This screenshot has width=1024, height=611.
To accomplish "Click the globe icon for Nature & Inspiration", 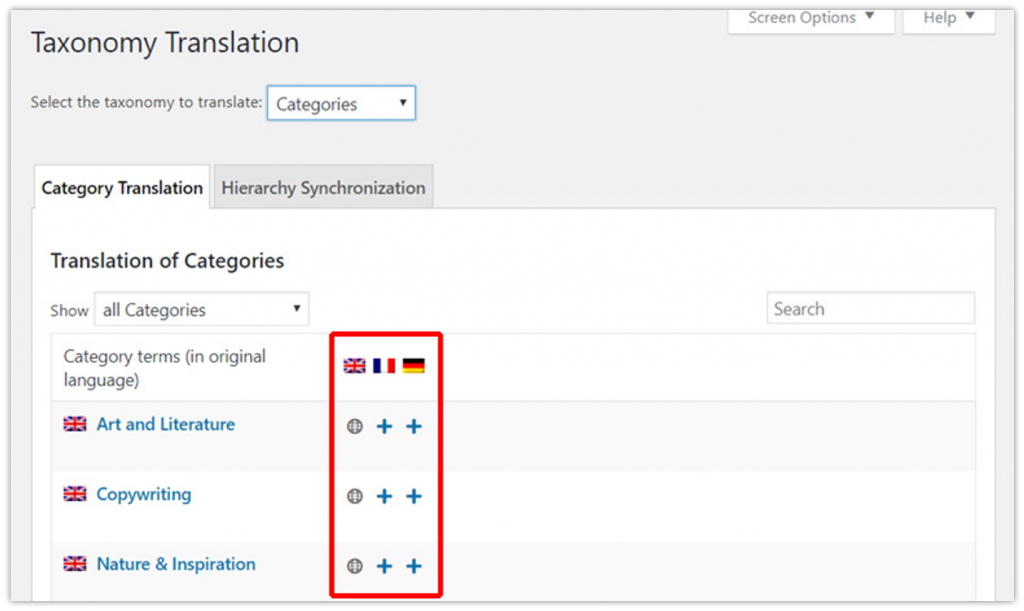I will [x=354, y=566].
